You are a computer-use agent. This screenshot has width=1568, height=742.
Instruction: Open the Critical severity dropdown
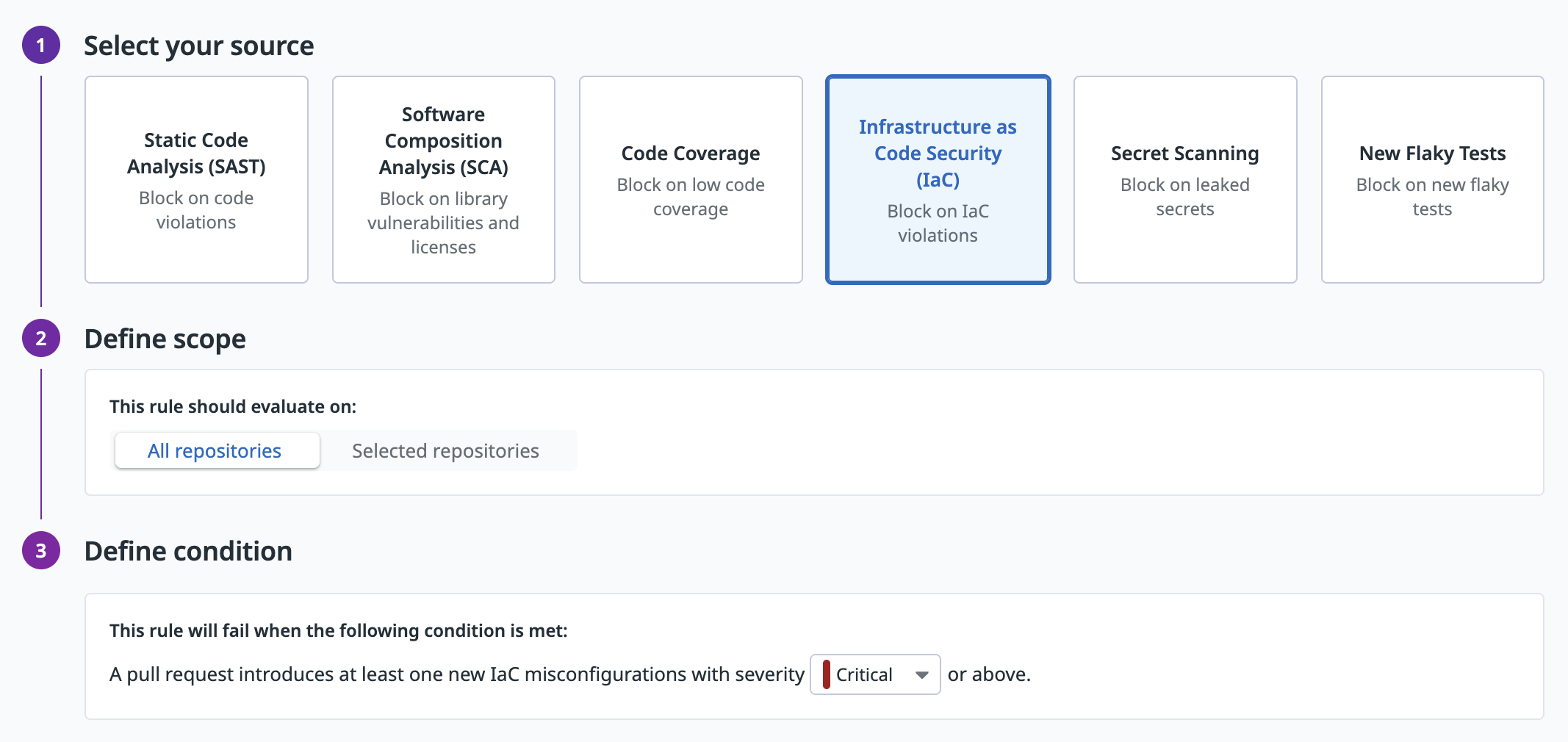(874, 674)
